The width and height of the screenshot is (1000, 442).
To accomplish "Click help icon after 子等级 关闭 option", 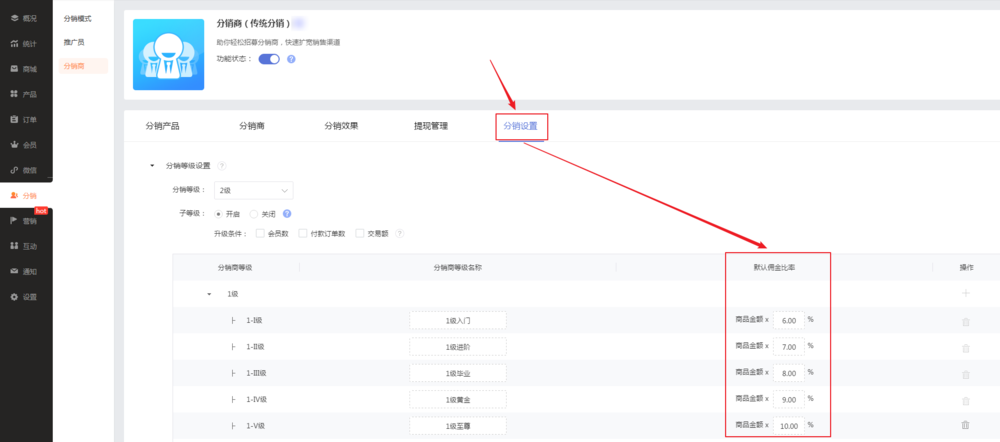I will (287, 214).
